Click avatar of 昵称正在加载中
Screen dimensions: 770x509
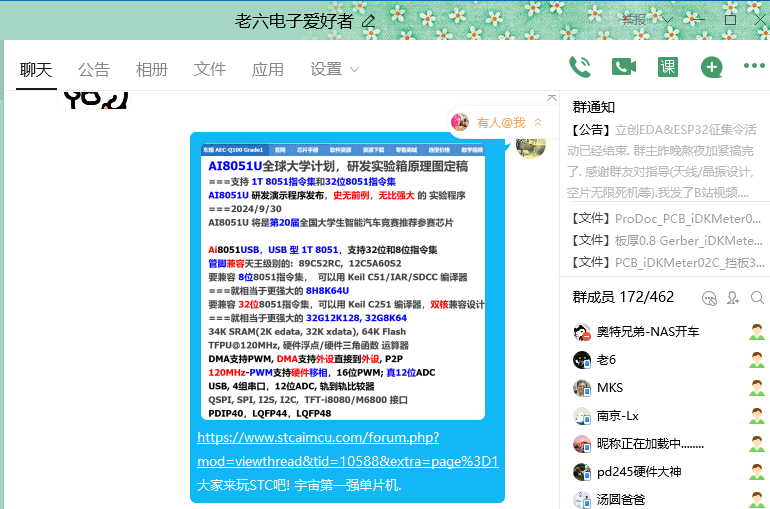(582, 444)
